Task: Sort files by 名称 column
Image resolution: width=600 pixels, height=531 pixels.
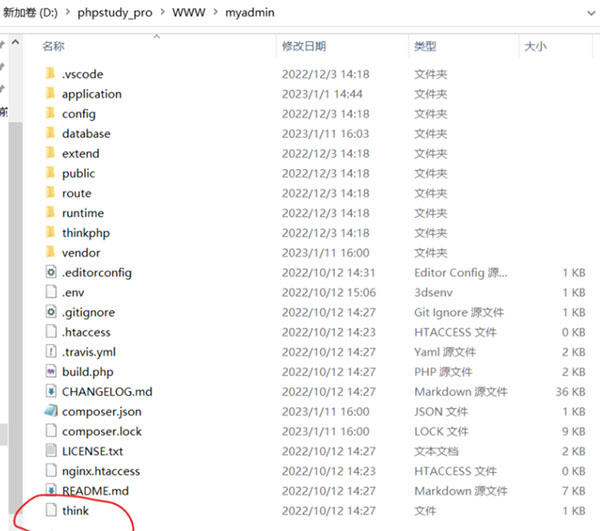Action: 54,46
